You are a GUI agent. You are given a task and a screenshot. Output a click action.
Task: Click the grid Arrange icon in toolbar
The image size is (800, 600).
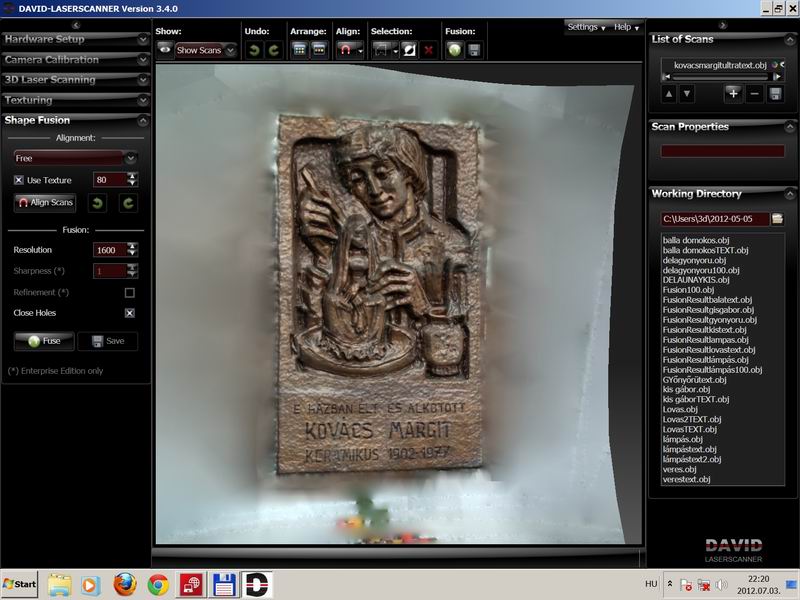[300, 49]
